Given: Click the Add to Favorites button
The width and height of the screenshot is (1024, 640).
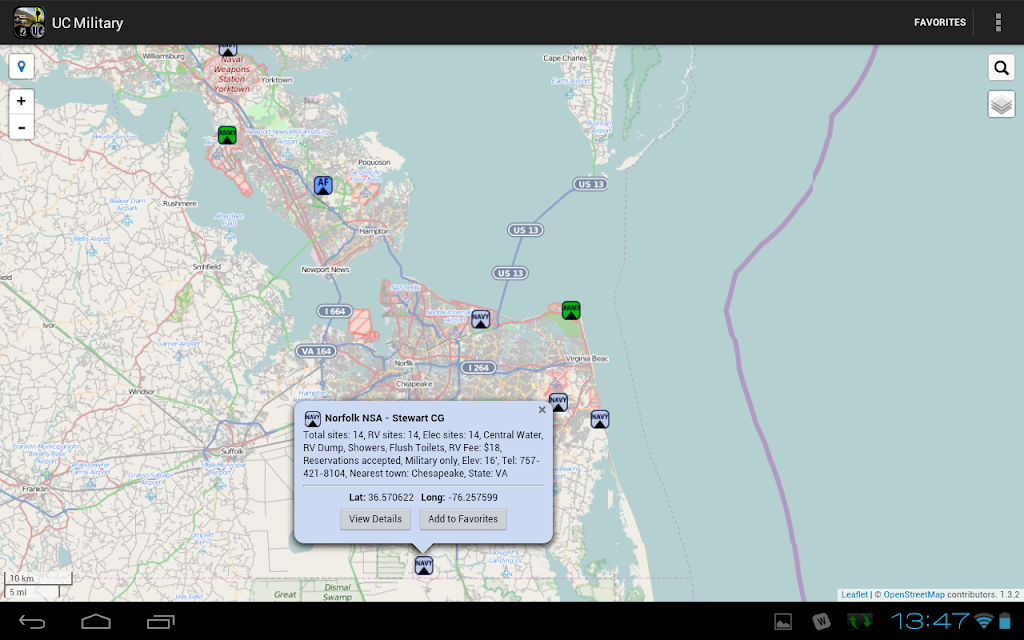Looking at the screenshot, I should pos(463,519).
